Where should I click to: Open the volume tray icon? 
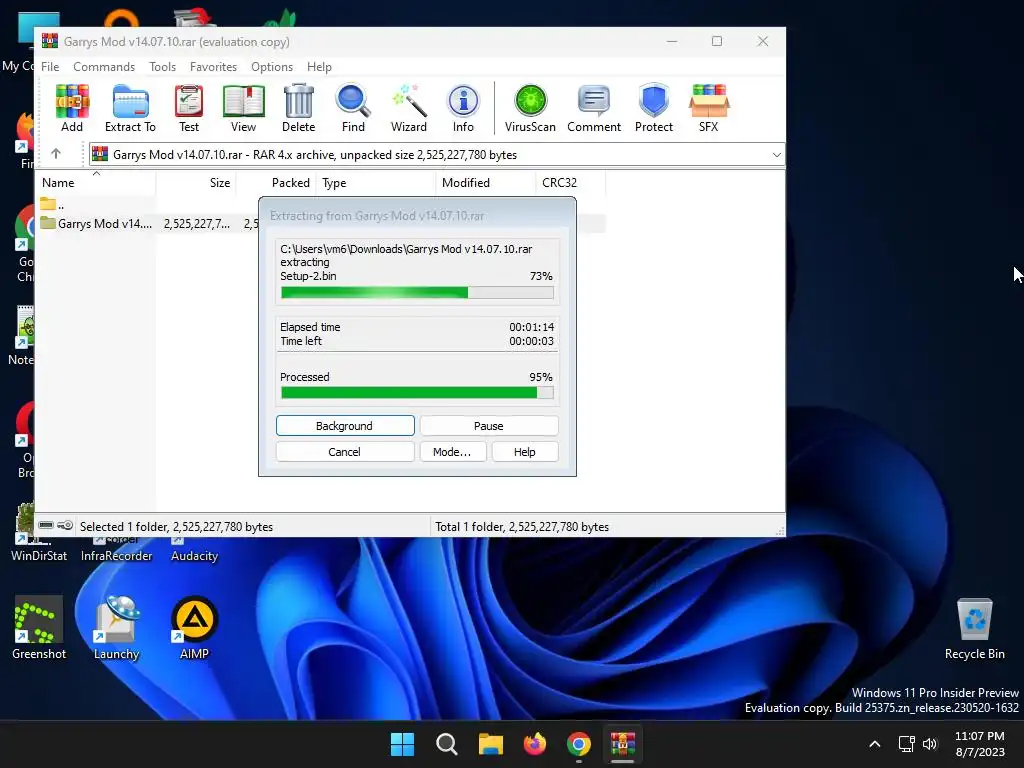(930, 744)
